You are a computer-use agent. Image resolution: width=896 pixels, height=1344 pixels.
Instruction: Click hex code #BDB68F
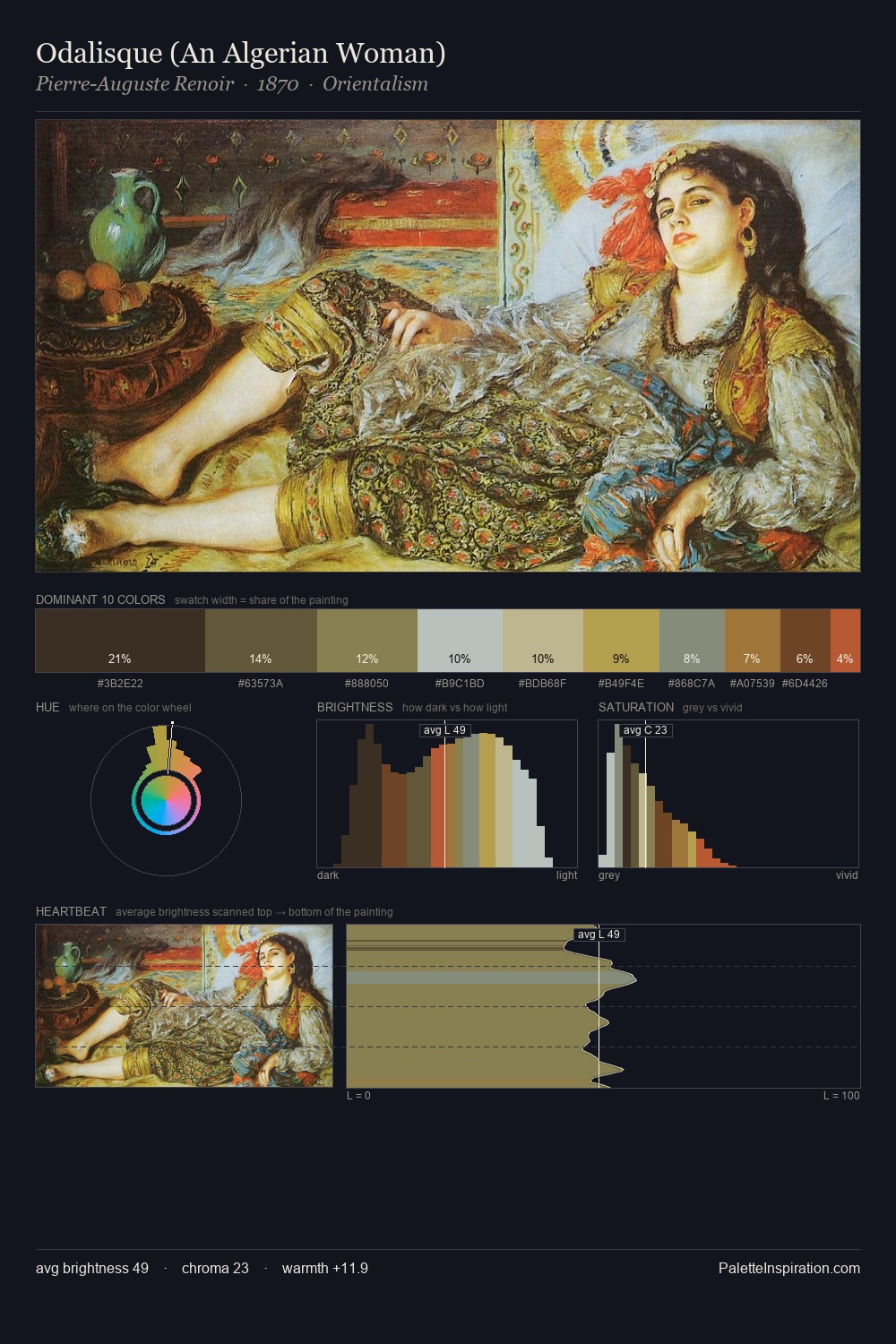pos(543,684)
